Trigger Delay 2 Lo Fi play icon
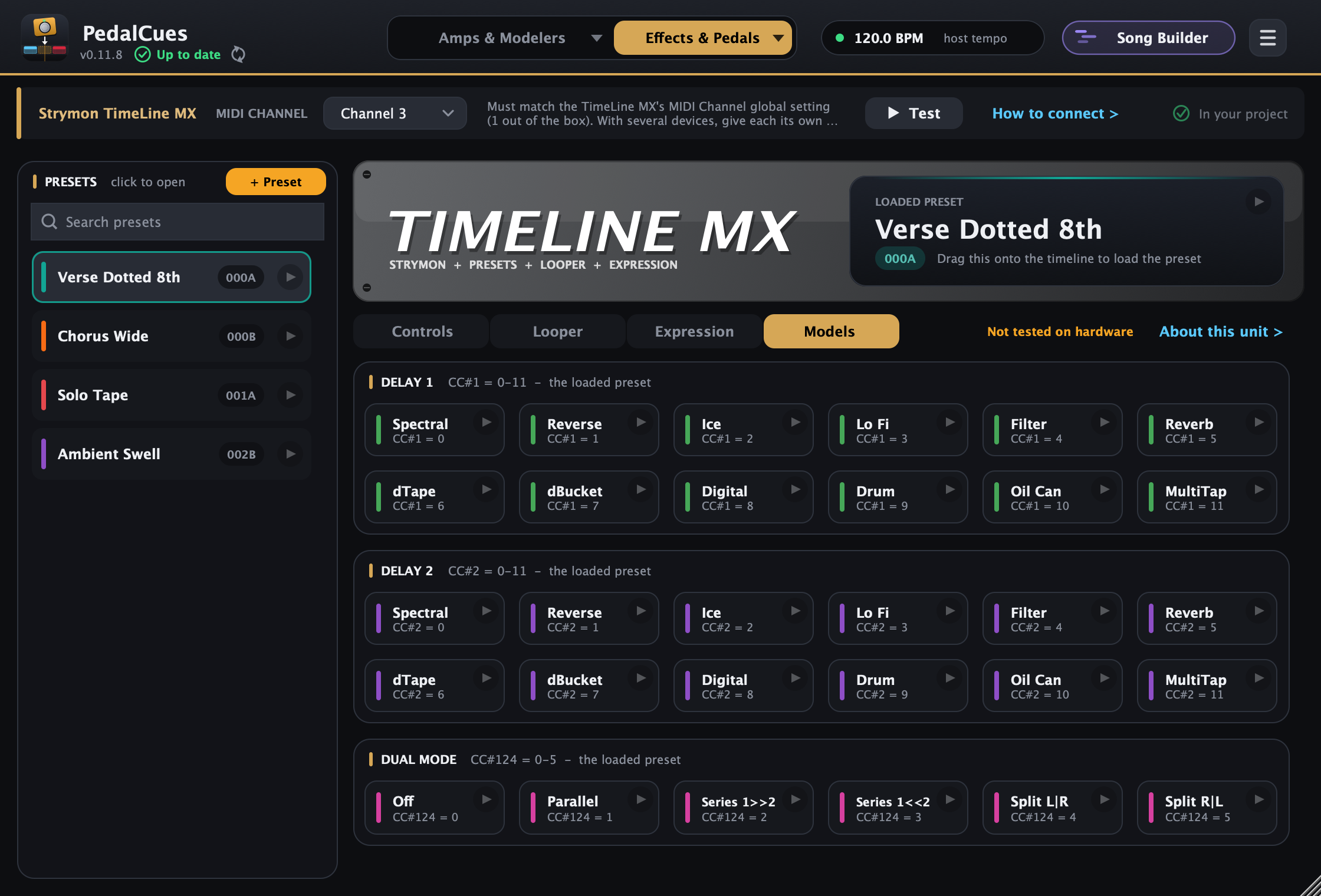Viewport: 1321px width, 896px height. [x=950, y=611]
